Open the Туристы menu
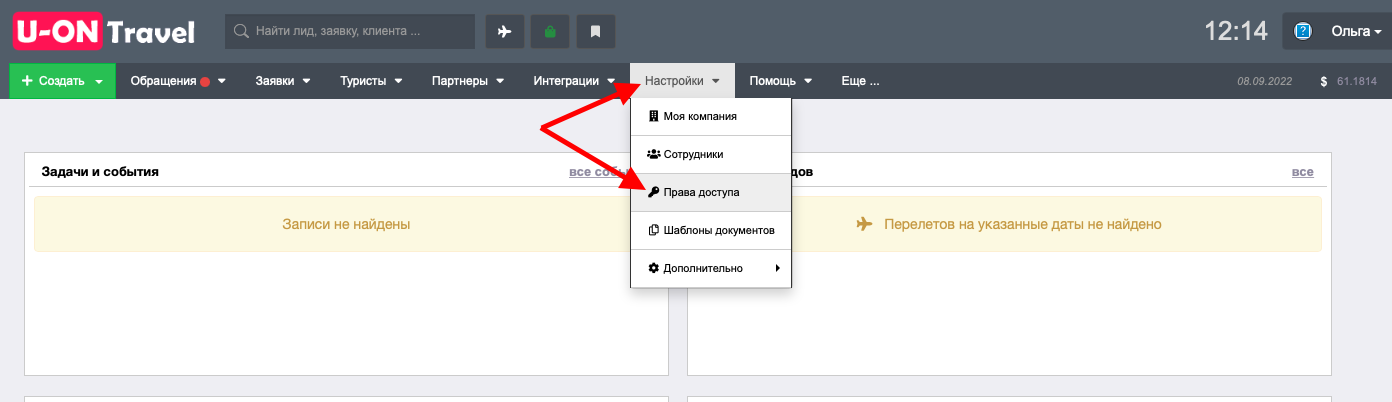 tap(371, 81)
